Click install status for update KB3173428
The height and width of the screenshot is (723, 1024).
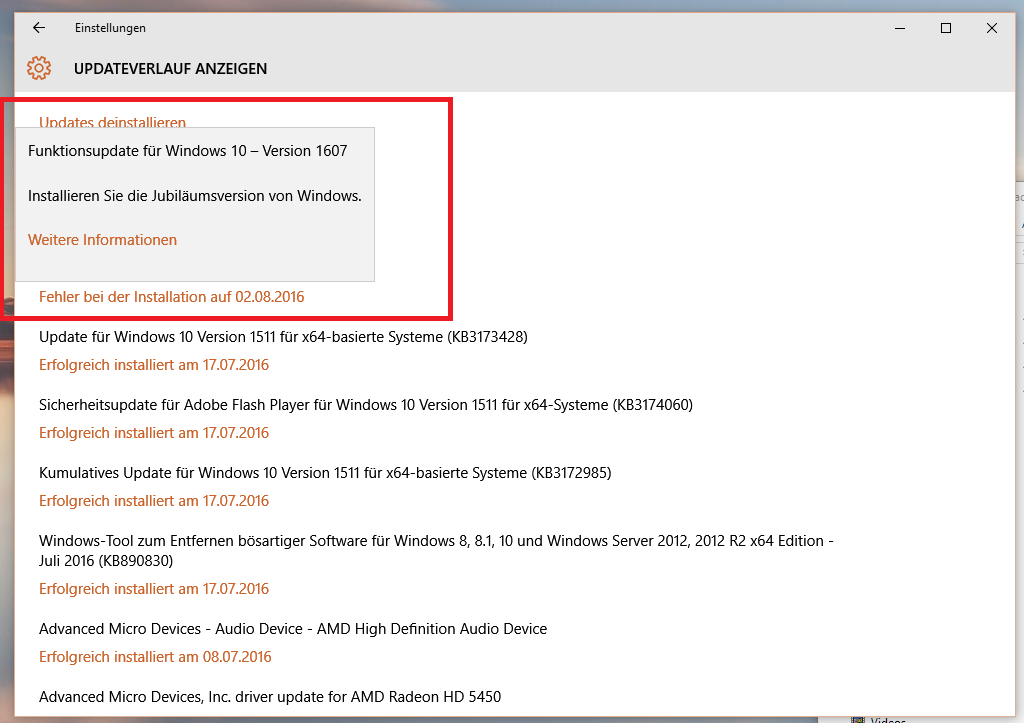click(x=154, y=364)
